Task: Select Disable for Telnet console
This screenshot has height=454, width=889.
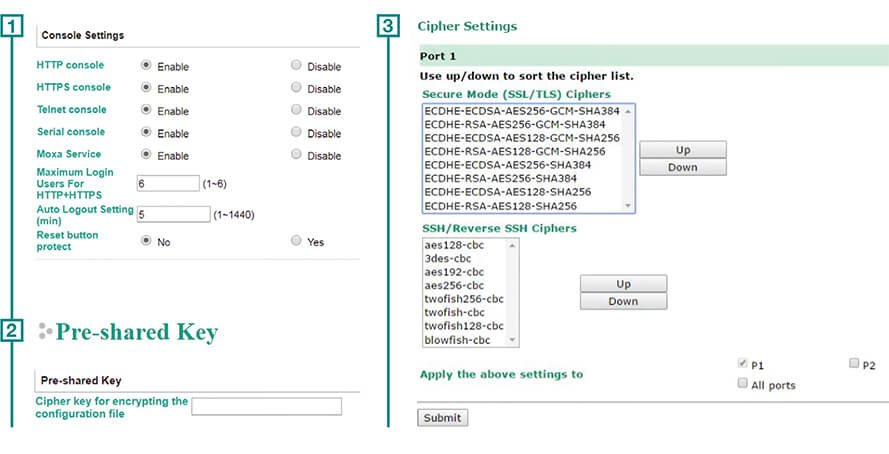Action: pyautogui.click(x=296, y=110)
